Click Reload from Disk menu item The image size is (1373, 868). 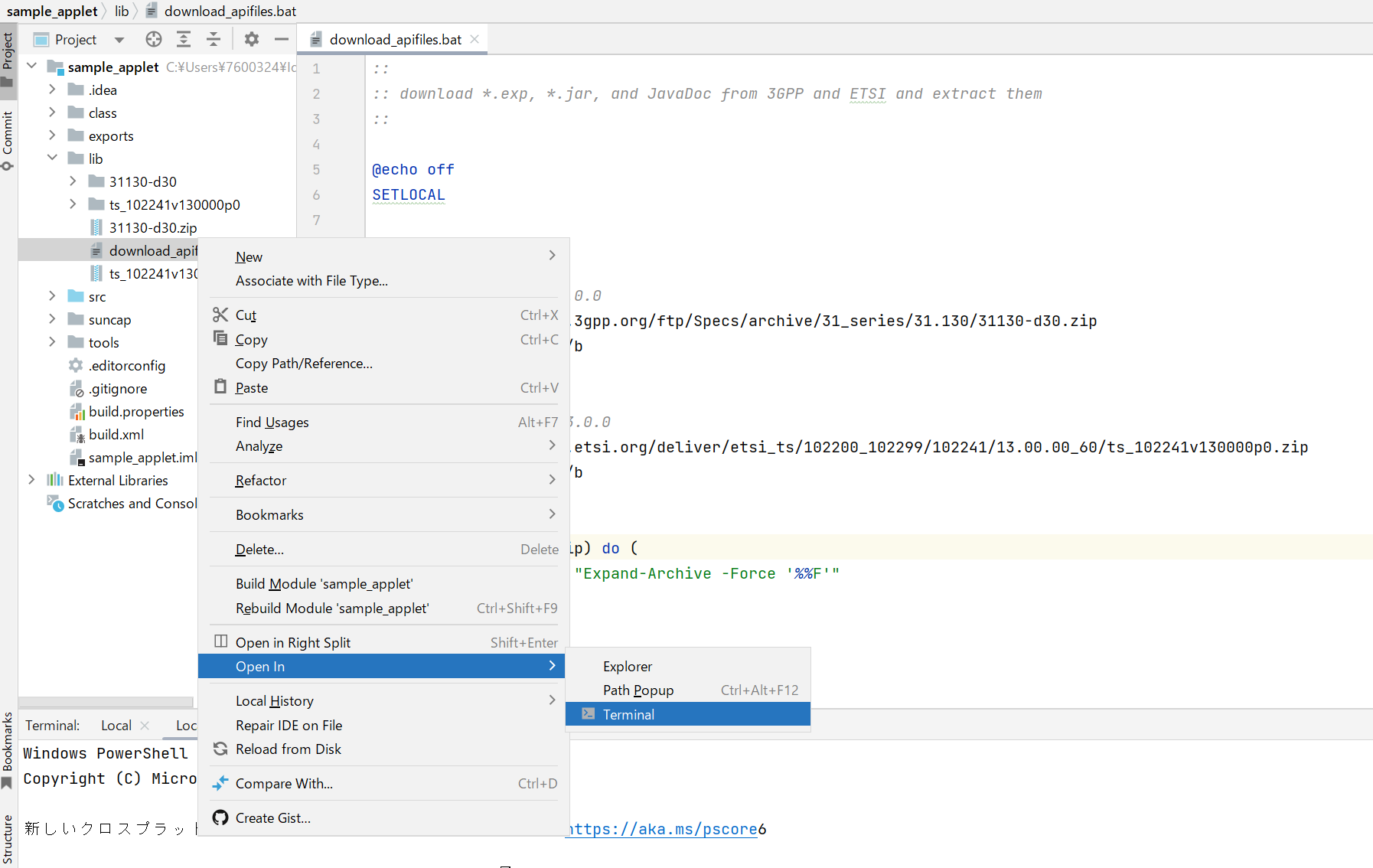[x=288, y=749]
